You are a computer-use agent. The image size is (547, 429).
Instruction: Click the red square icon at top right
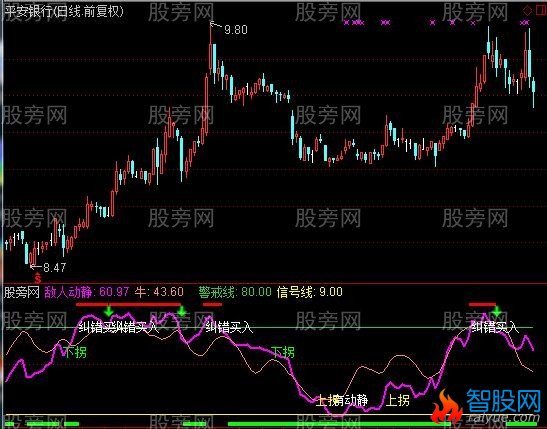540,10
